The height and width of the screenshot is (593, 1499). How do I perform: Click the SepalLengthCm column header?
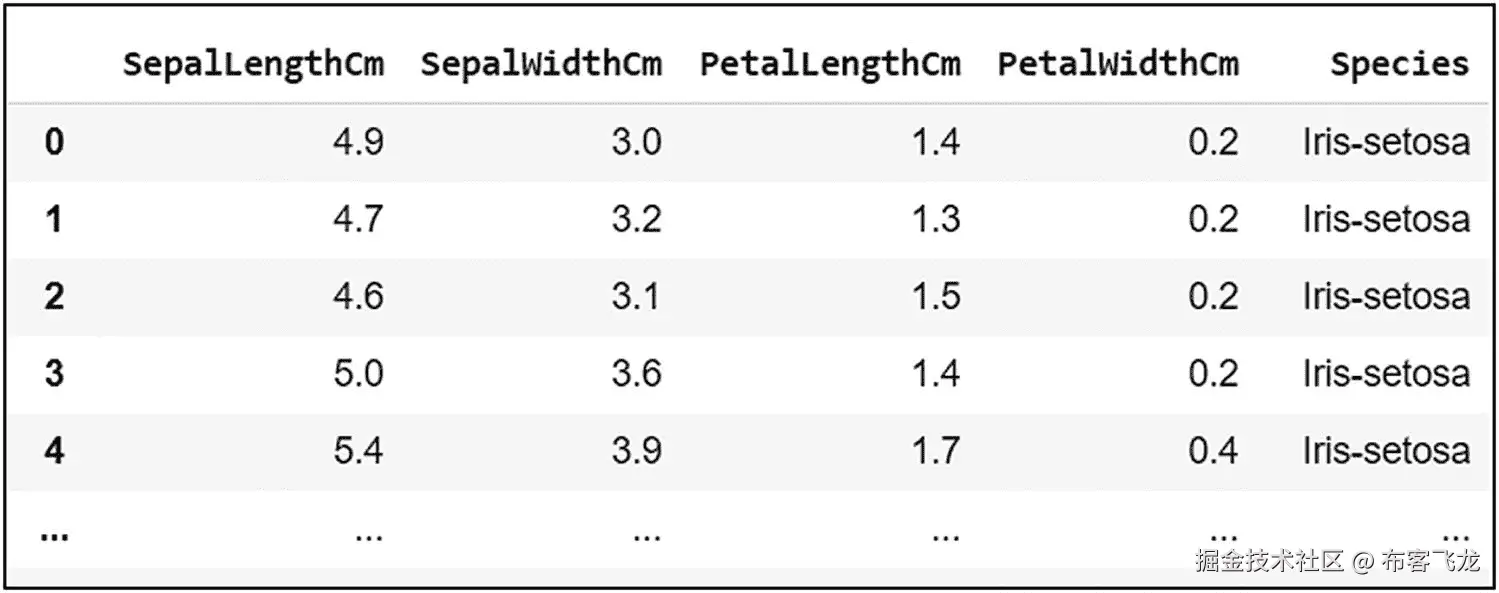coord(253,64)
